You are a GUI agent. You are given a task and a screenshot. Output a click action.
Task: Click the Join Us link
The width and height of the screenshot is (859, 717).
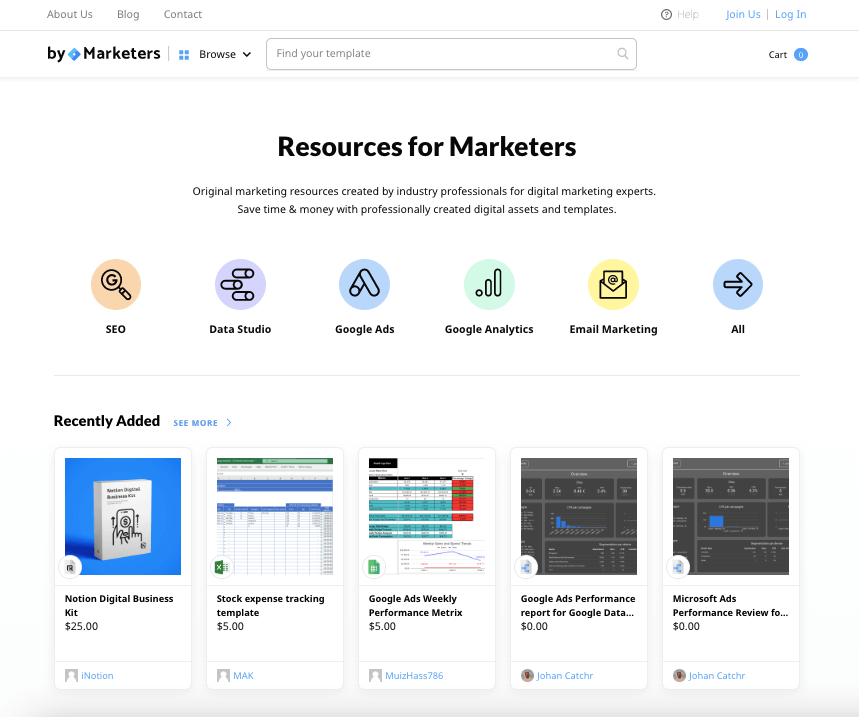pos(743,15)
